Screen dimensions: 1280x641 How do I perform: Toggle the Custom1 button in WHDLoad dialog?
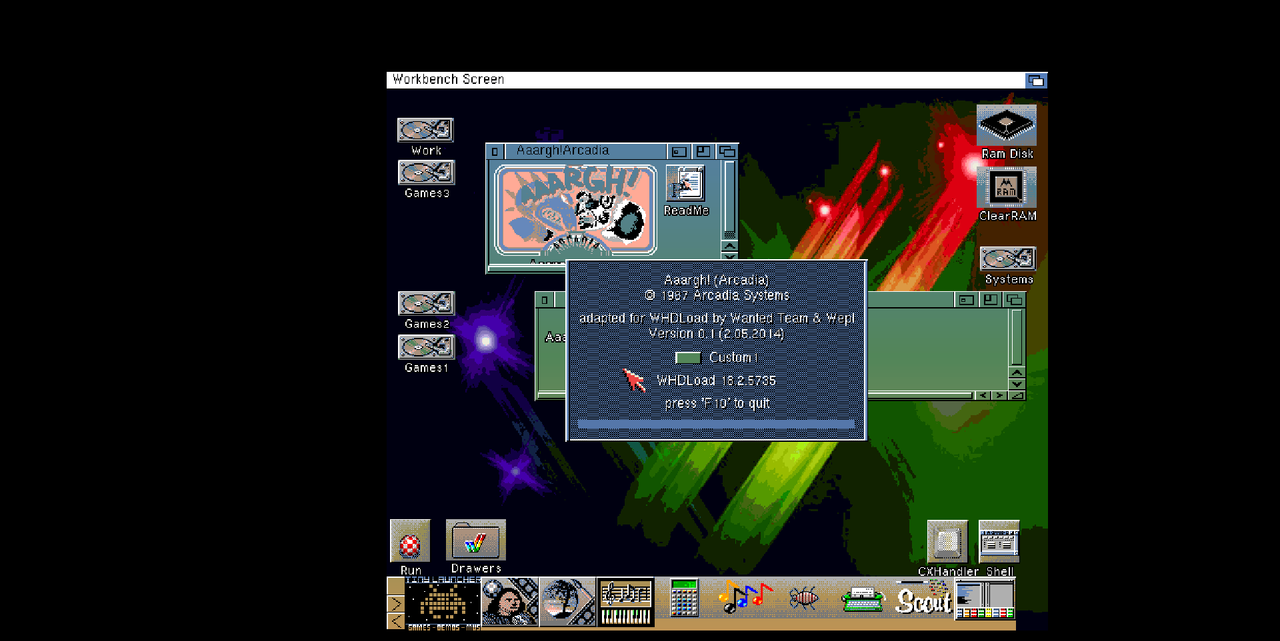688,358
